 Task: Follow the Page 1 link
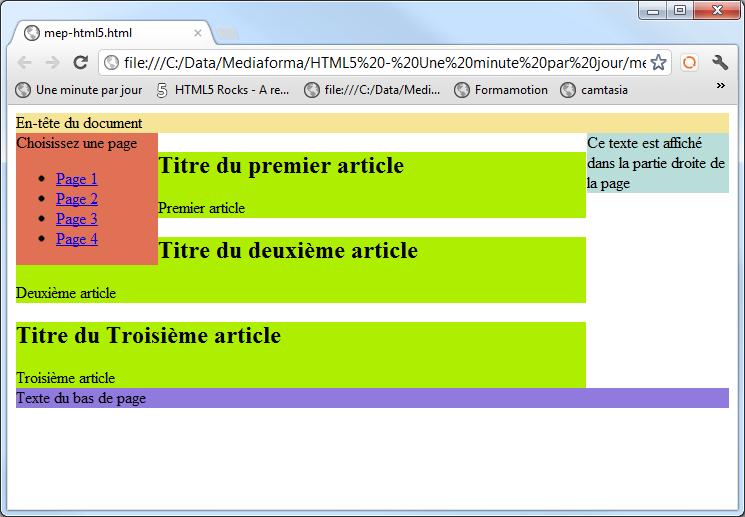point(77,179)
